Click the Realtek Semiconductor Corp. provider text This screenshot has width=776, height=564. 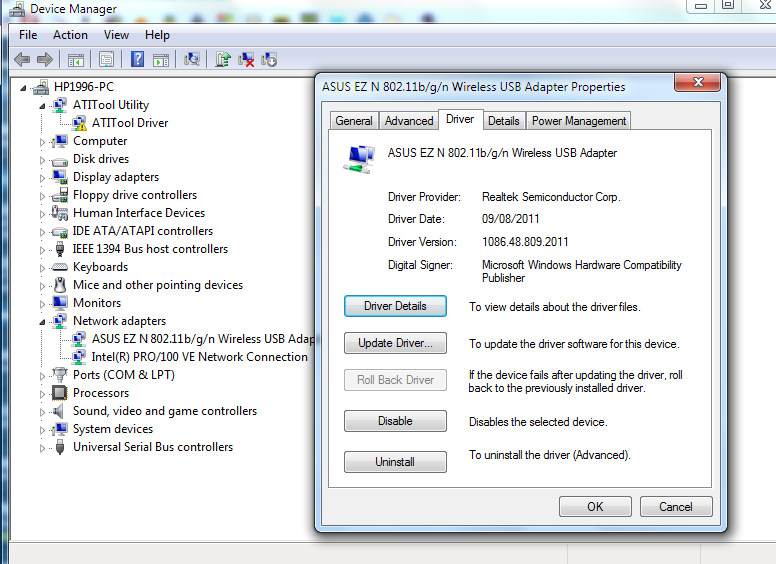[551, 197]
